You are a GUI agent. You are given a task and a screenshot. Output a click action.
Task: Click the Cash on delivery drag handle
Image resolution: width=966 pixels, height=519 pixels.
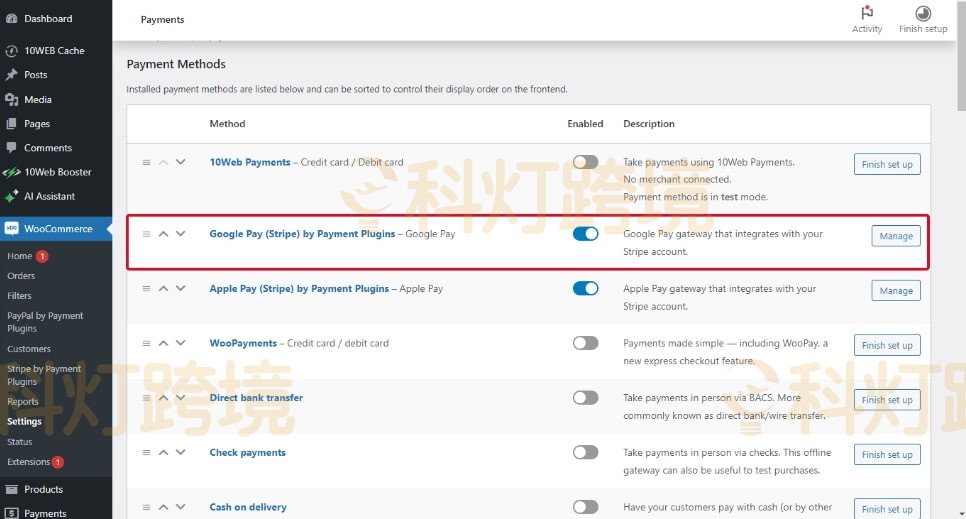(146, 507)
